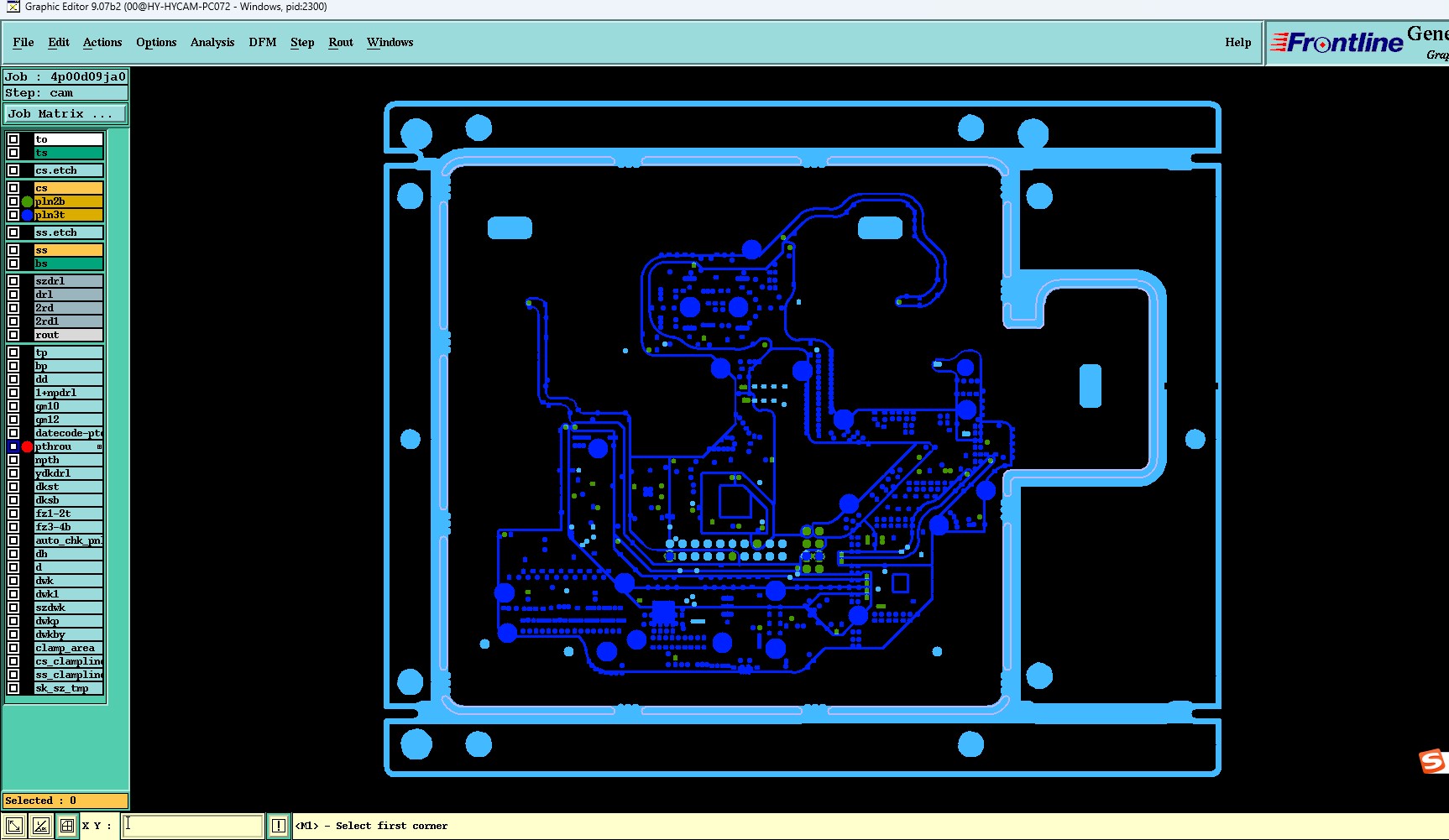The height and width of the screenshot is (840, 1449).
Task: Open the Edit menu
Action: point(59,42)
